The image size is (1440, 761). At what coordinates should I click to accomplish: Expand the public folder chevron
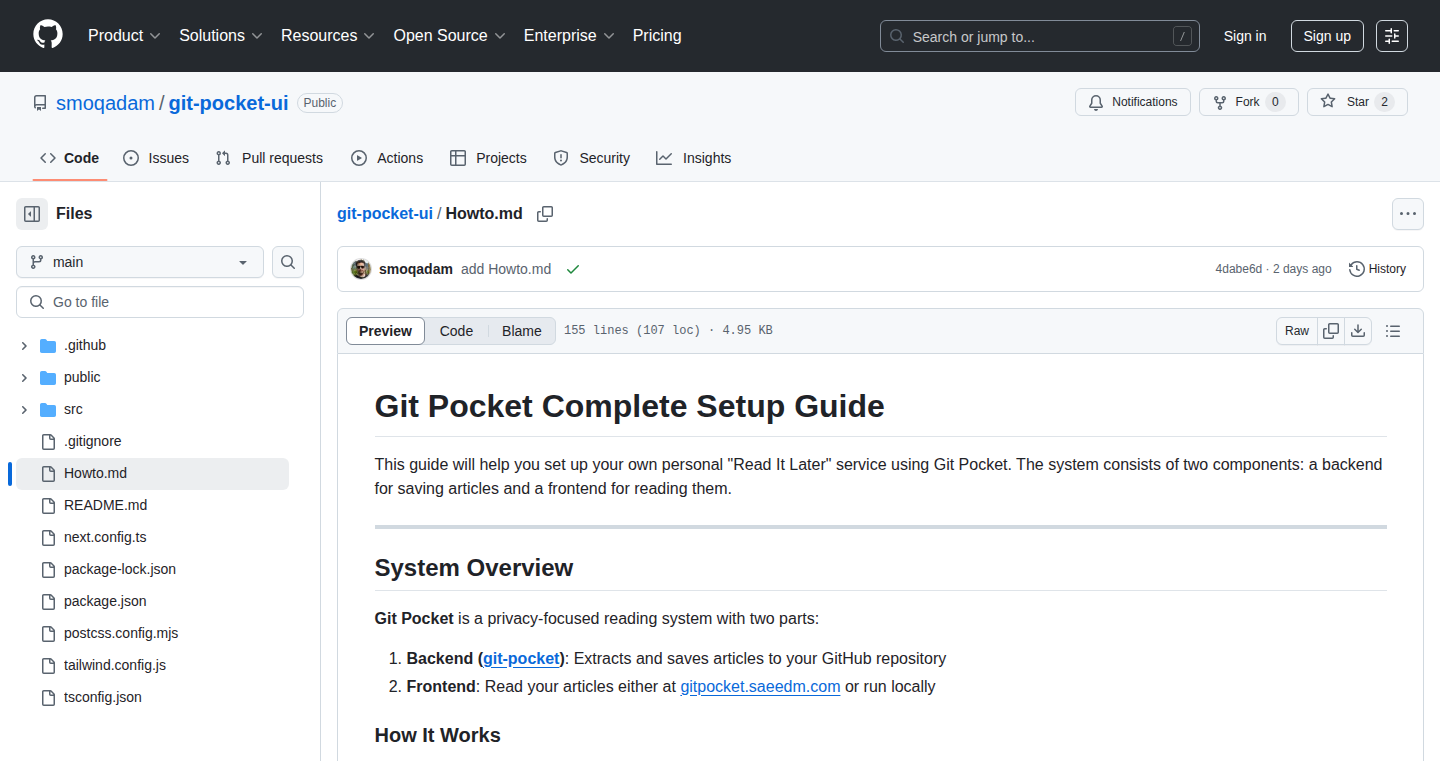coord(24,377)
